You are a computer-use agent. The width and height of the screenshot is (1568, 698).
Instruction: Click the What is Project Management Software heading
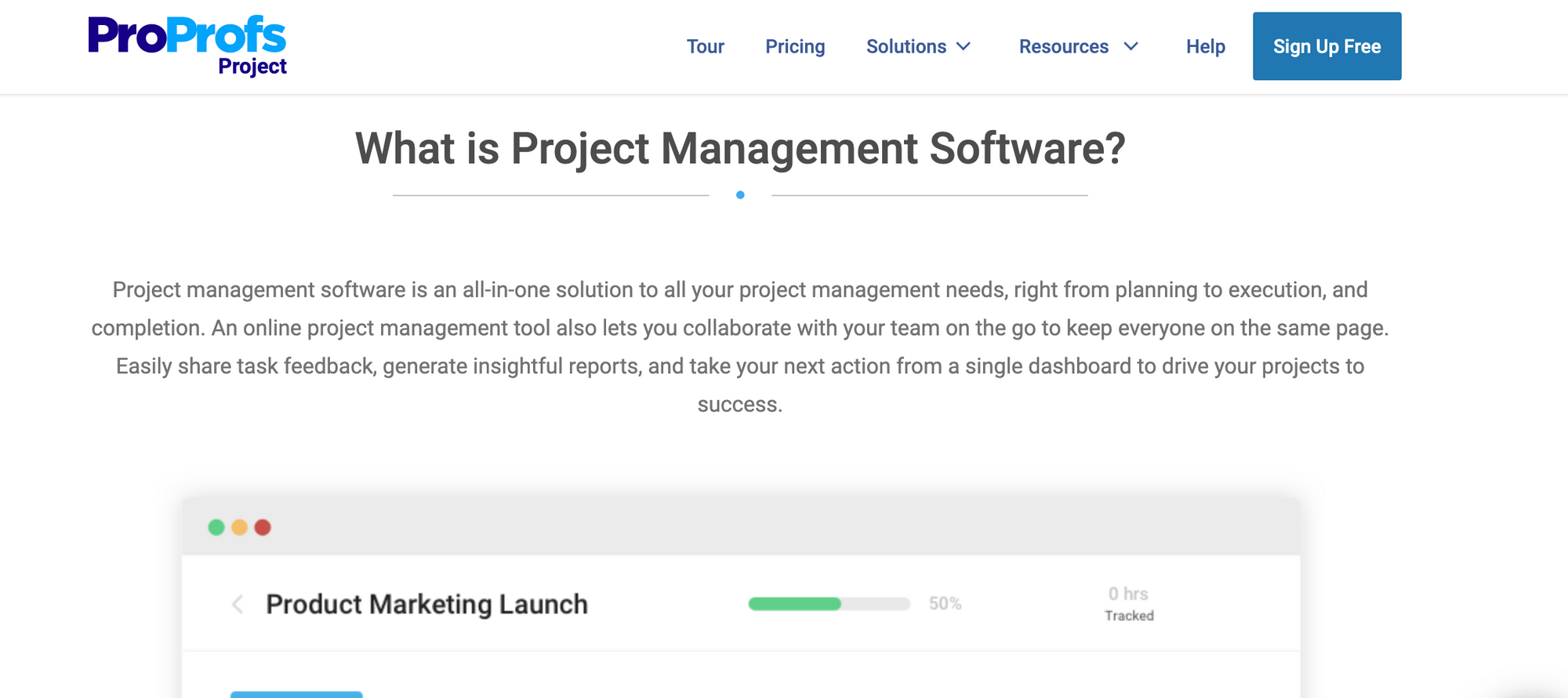(x=740, y=148)
